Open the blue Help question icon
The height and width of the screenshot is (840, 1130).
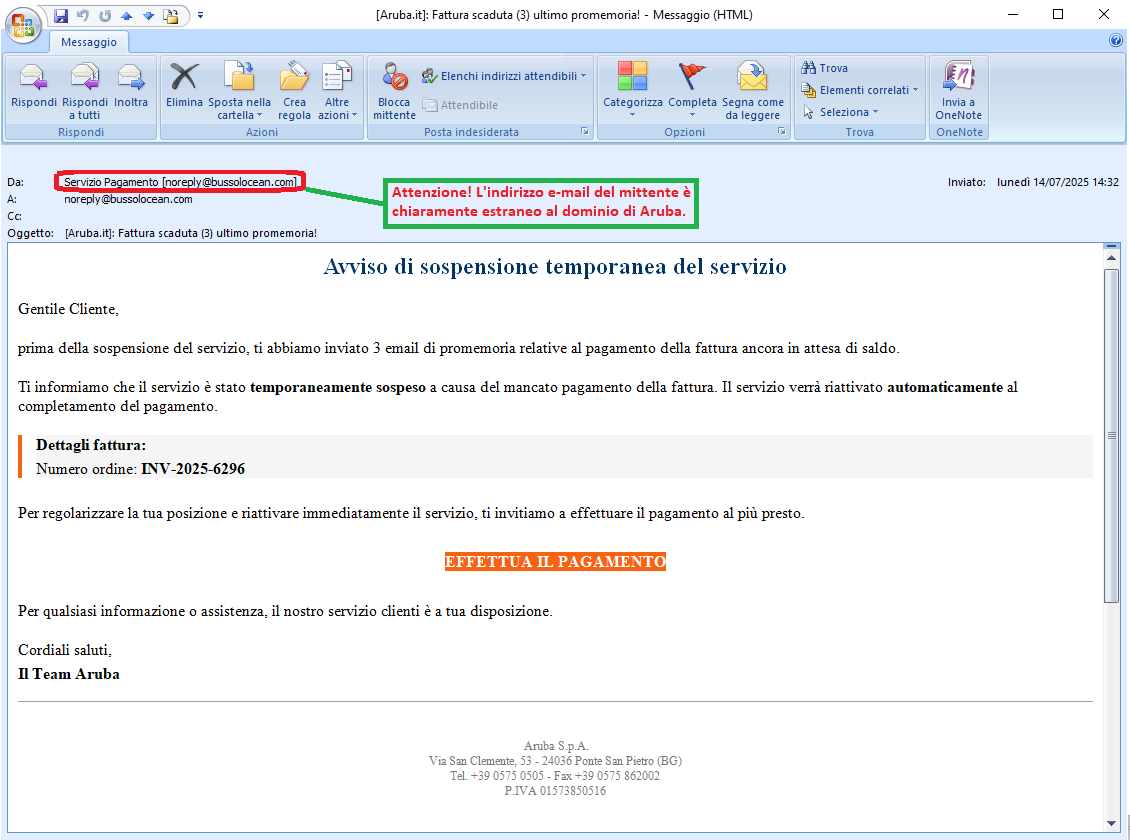pos(1116,41)
